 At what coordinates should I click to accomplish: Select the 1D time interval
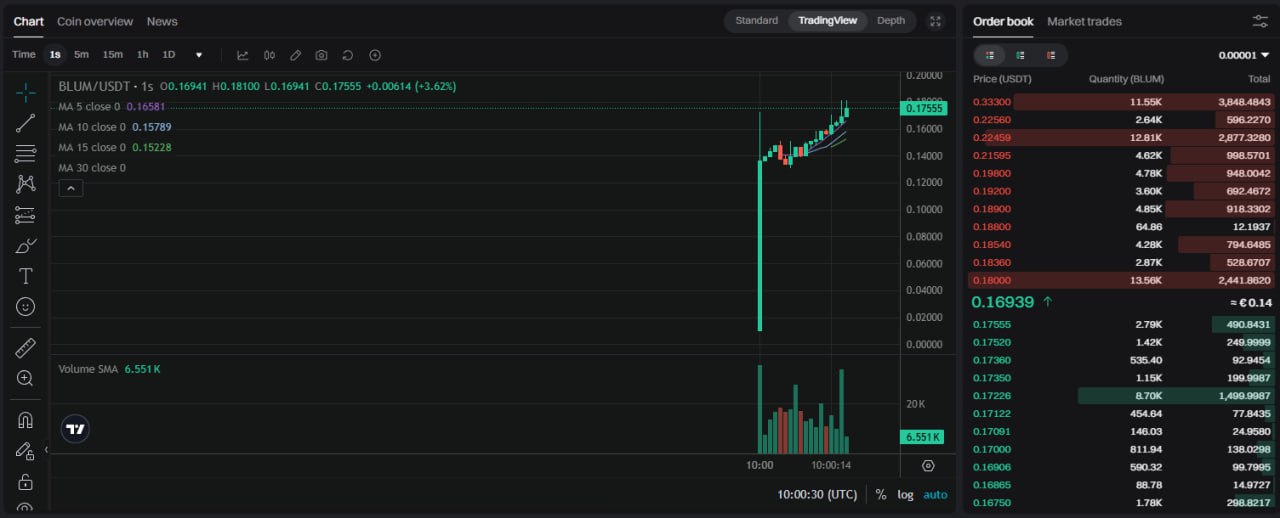coord(169,55)
